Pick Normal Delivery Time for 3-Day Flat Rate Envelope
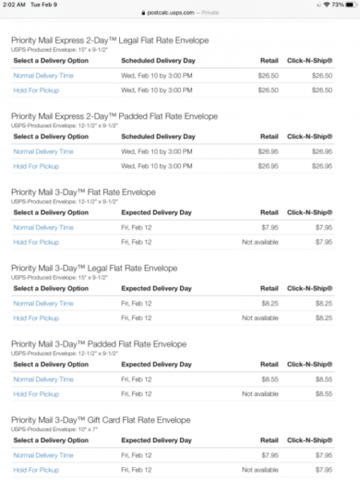Screen dimensions: 360x480 [43, 228]
